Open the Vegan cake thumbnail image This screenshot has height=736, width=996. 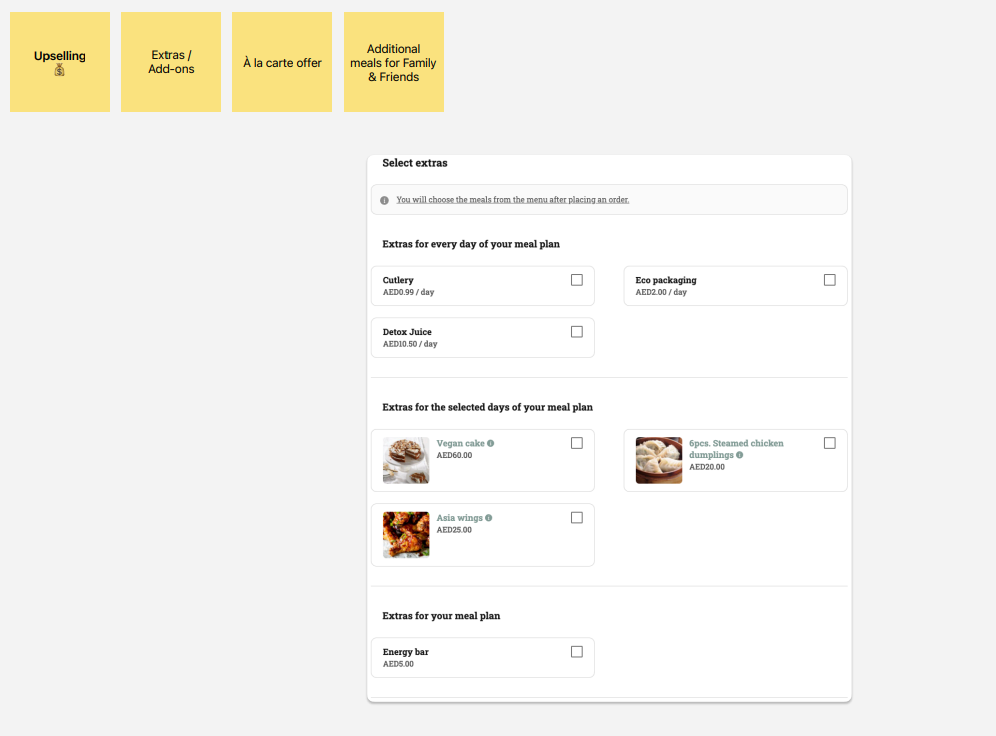point(405,460)
